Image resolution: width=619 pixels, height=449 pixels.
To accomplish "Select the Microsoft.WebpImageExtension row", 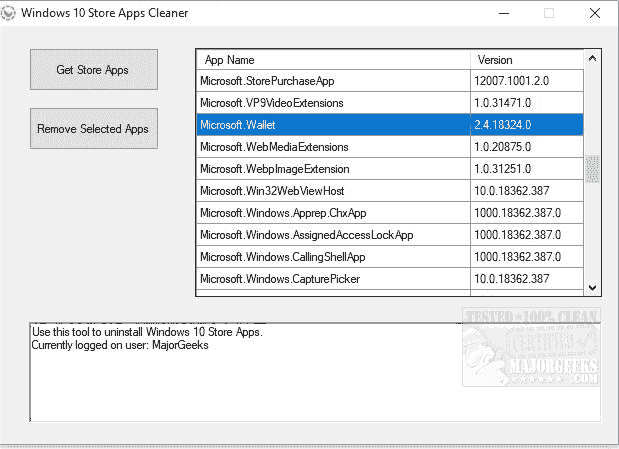I will point(332,169).
